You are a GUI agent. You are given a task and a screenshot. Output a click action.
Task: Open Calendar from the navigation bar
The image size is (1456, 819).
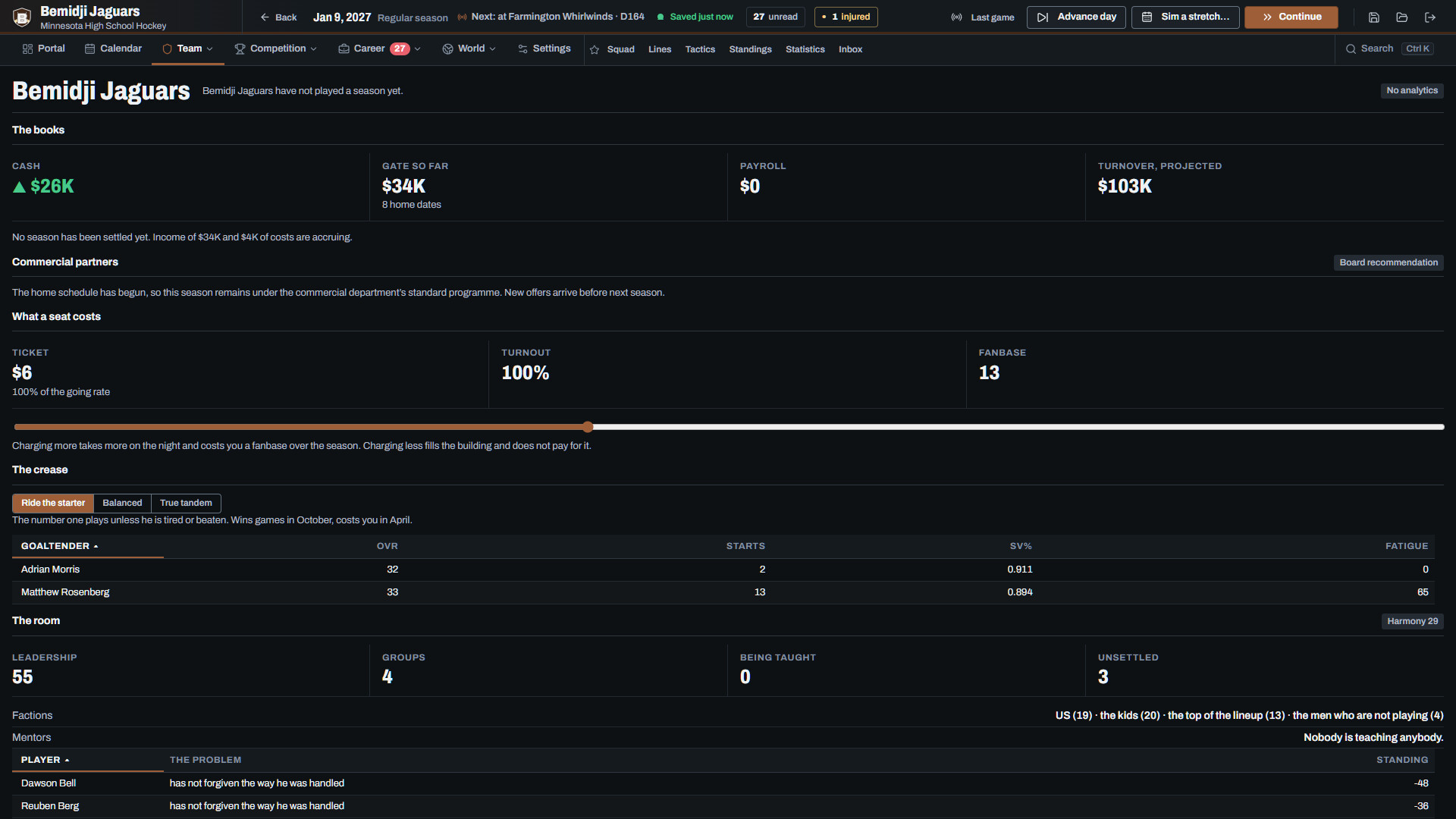coord(113,49)
